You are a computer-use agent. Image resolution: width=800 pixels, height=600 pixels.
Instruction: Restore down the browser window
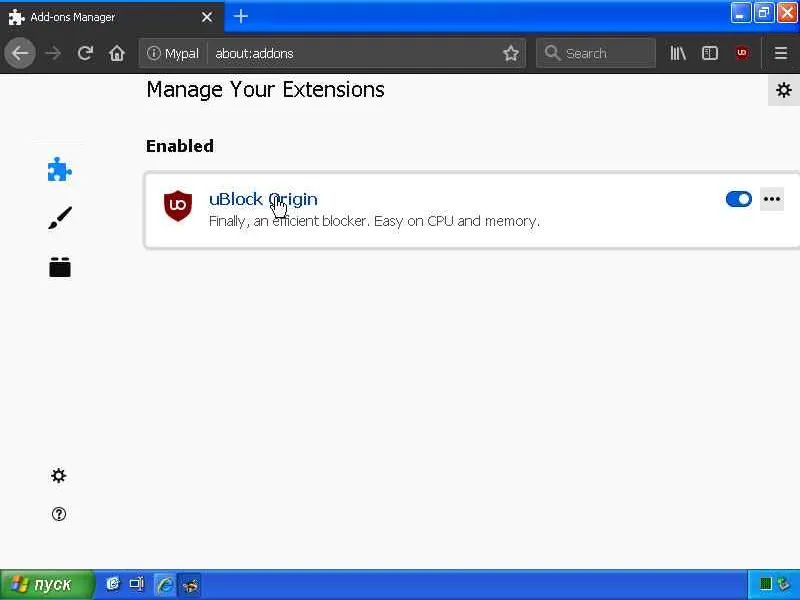coord(763,13)
